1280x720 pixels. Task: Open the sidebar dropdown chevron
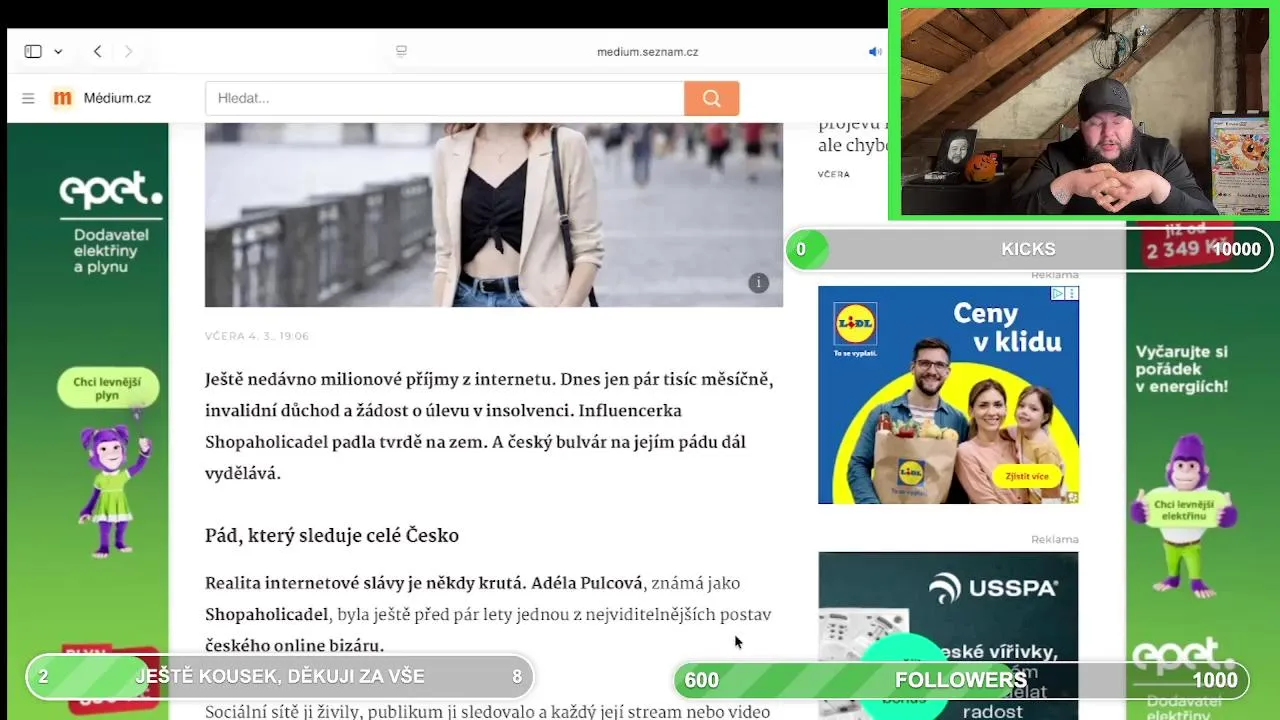coord(58,52)
